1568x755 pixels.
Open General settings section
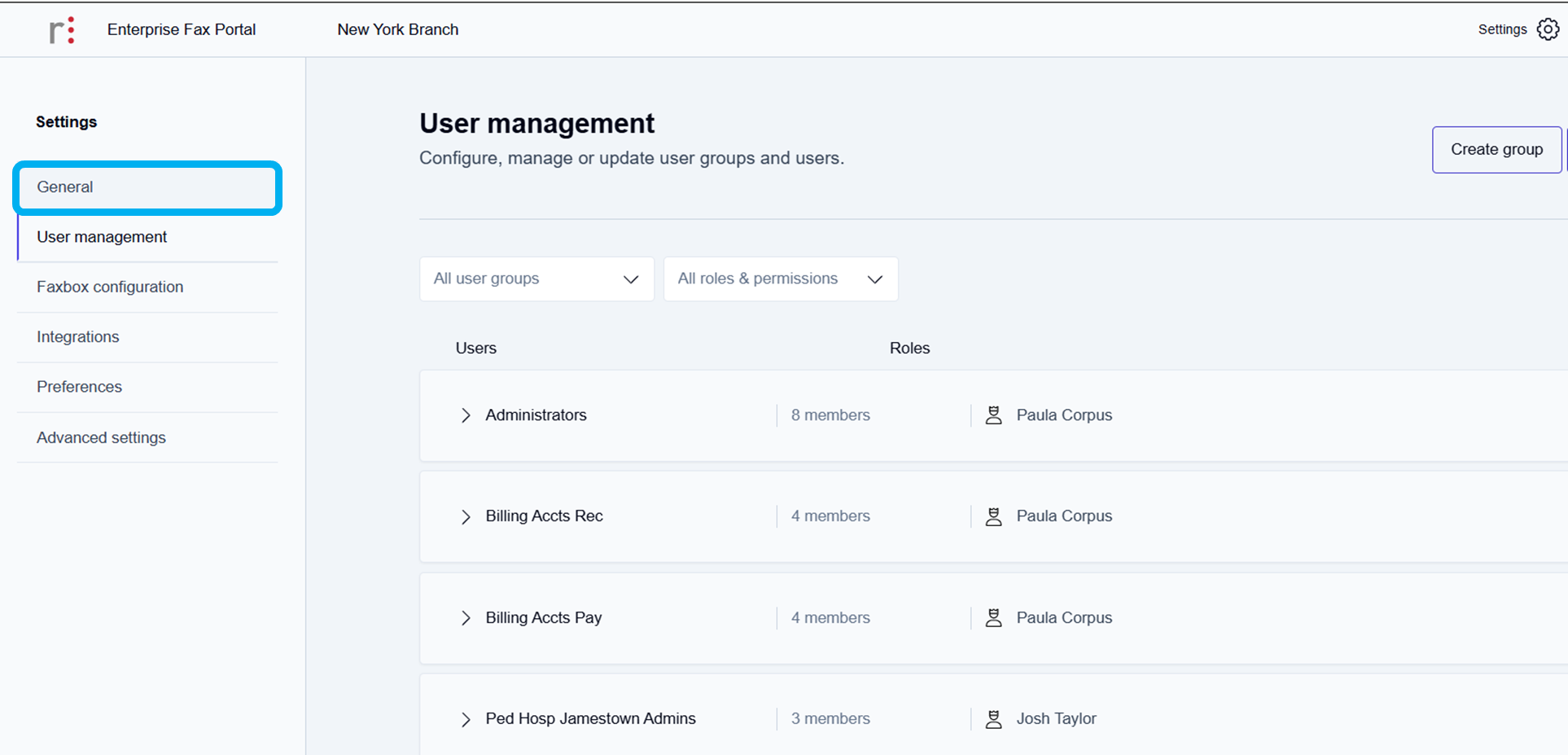coord(147,187)
